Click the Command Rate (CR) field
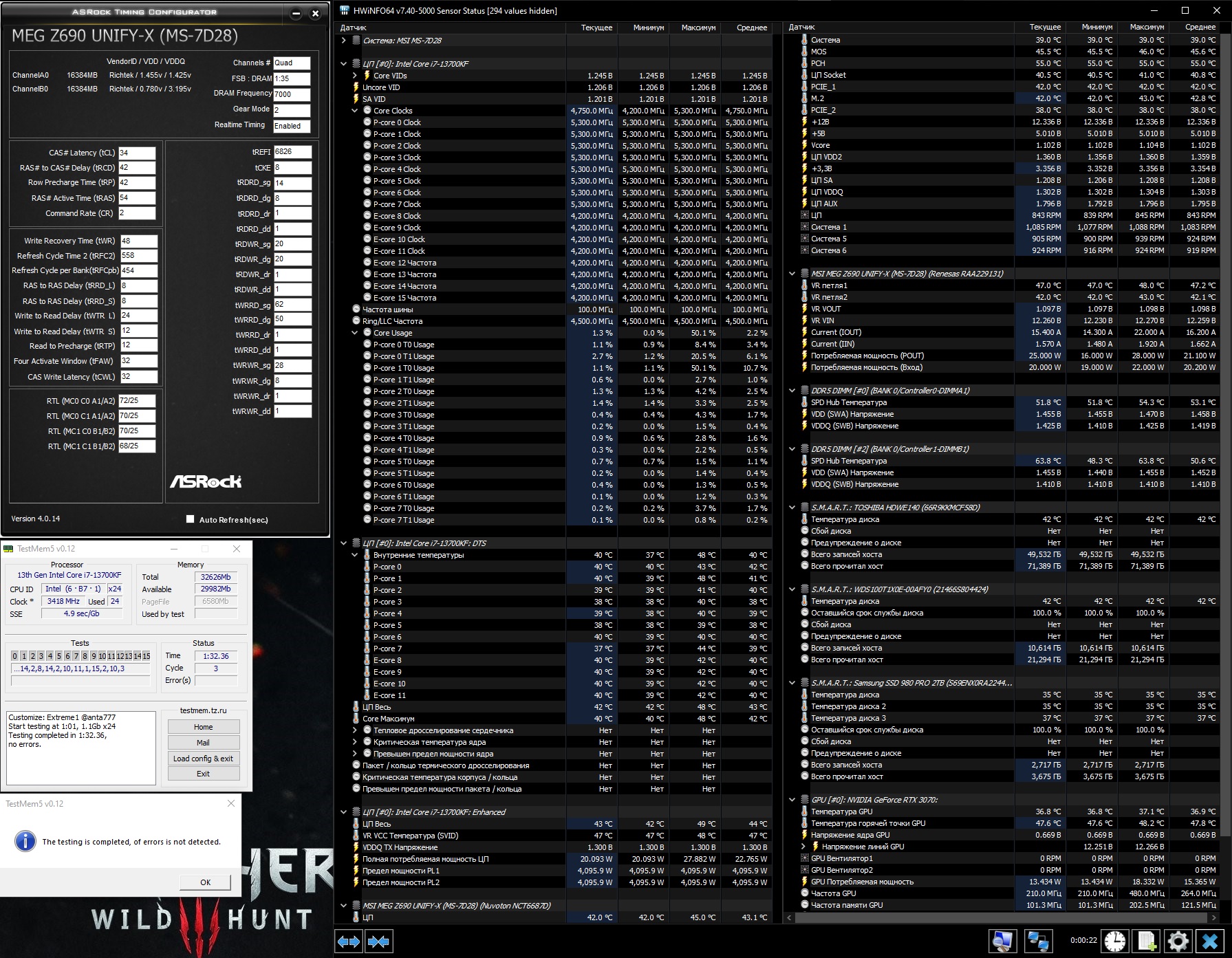 (137, 213)
